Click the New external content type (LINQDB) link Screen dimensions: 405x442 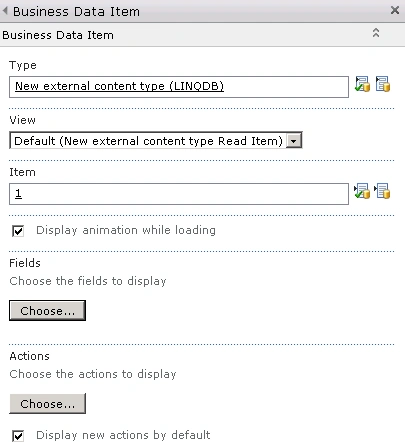119,86
